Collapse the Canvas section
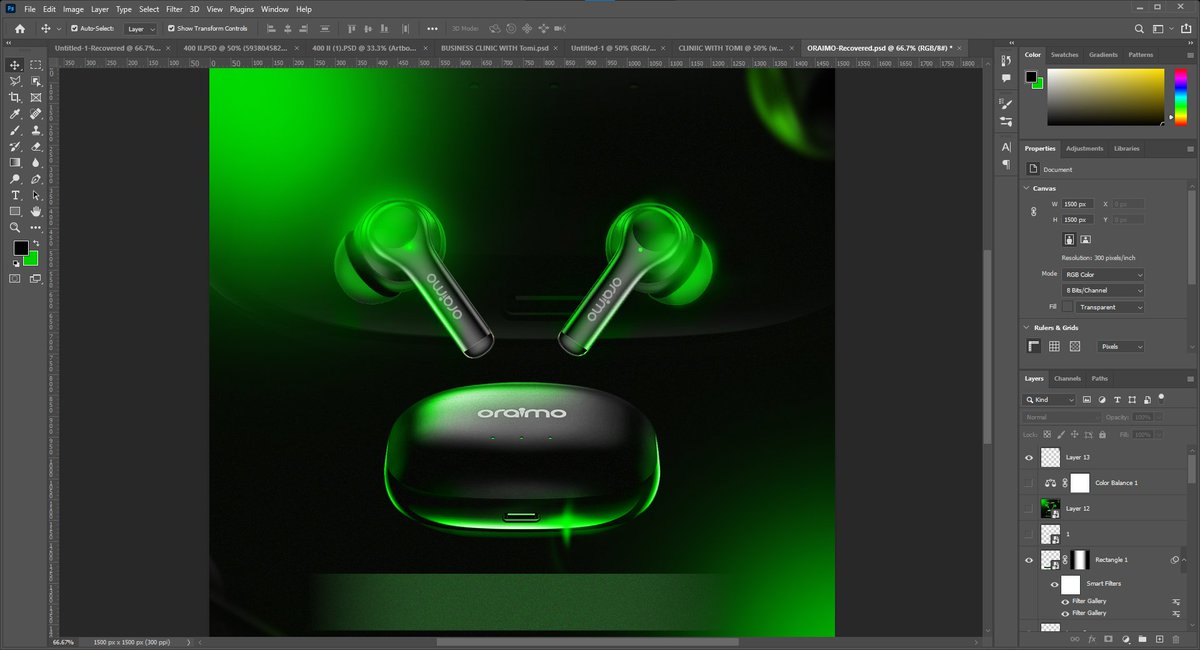The height and width of the screenshot is (650, 1200). [1026, 188]
